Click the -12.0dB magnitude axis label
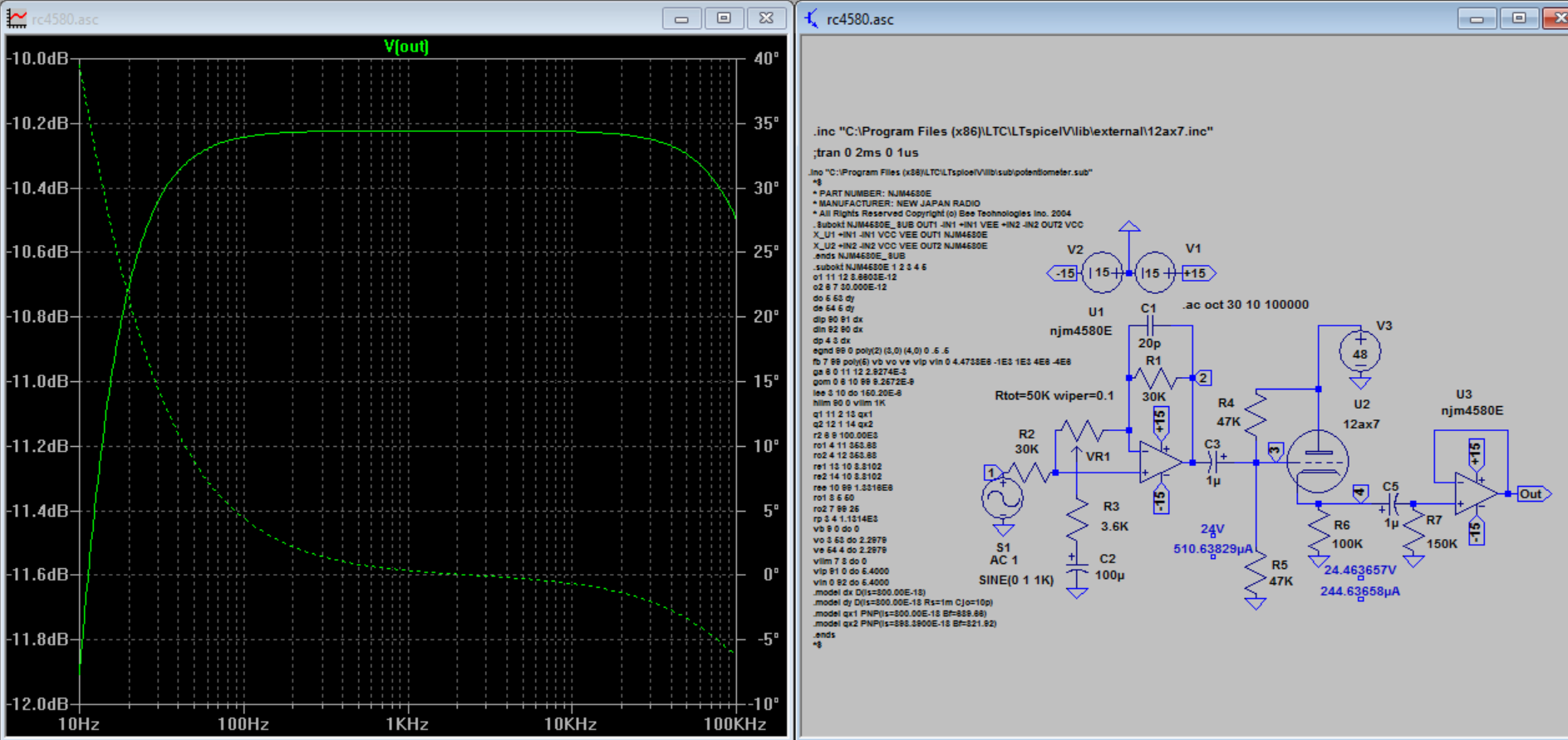The height and width of the screenshot is (740, 1568). (38, 703)
